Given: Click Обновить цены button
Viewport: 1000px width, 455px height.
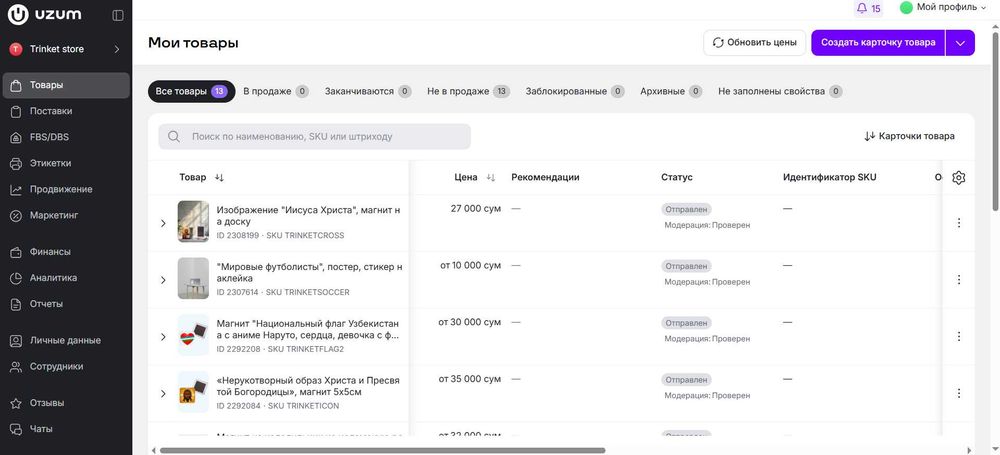Looking at the screenshot, I should (754, 42).
